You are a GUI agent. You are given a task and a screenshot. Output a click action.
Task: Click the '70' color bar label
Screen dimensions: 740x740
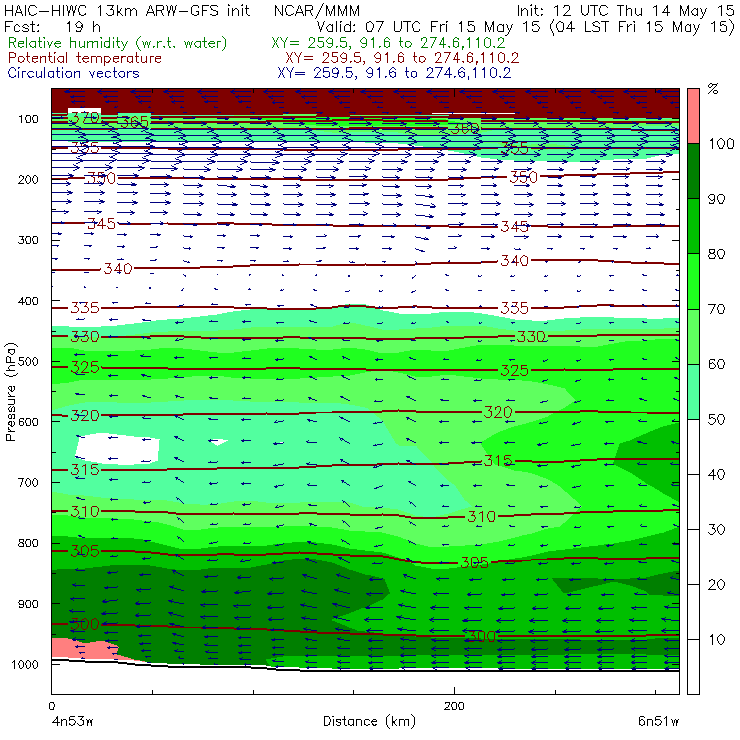coord(716,309)
